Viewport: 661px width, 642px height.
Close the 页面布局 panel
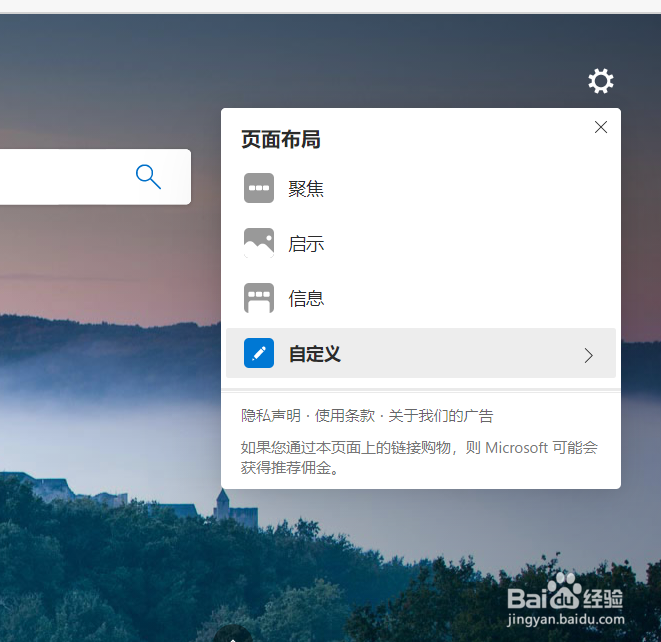[x=601, y=127]
